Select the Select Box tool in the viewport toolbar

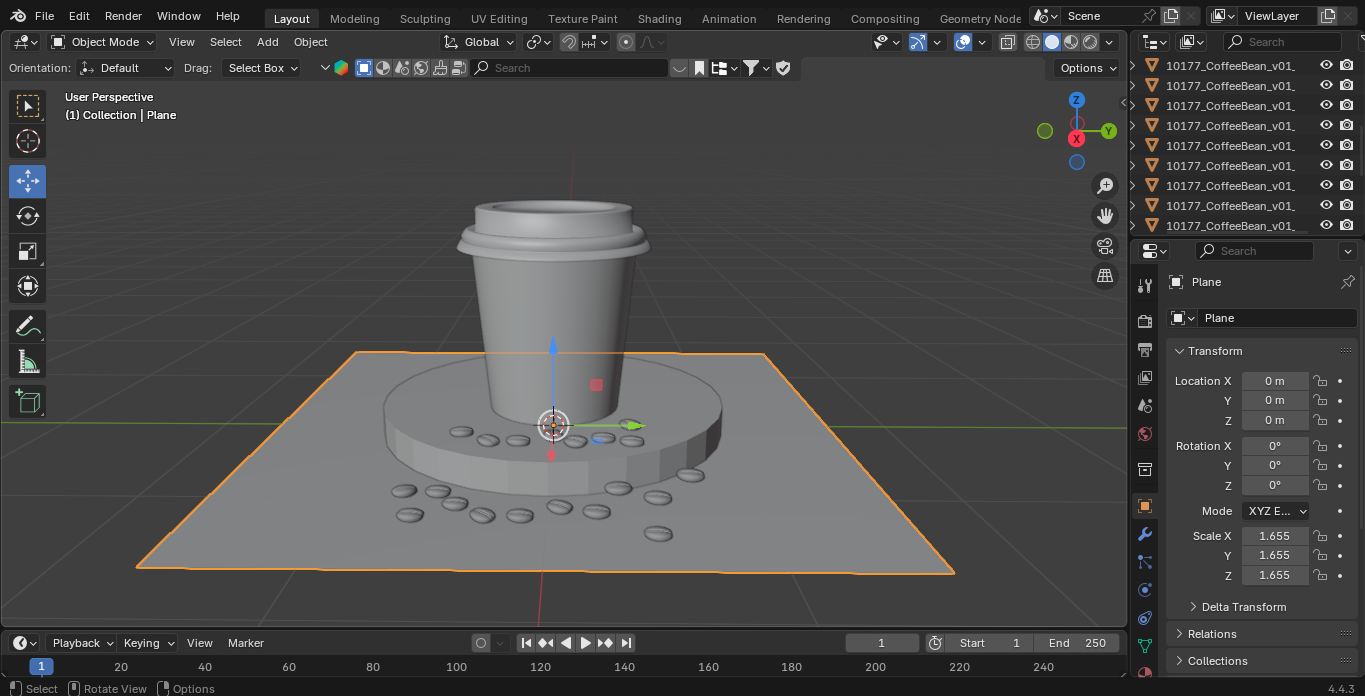(x=28, y=106)
